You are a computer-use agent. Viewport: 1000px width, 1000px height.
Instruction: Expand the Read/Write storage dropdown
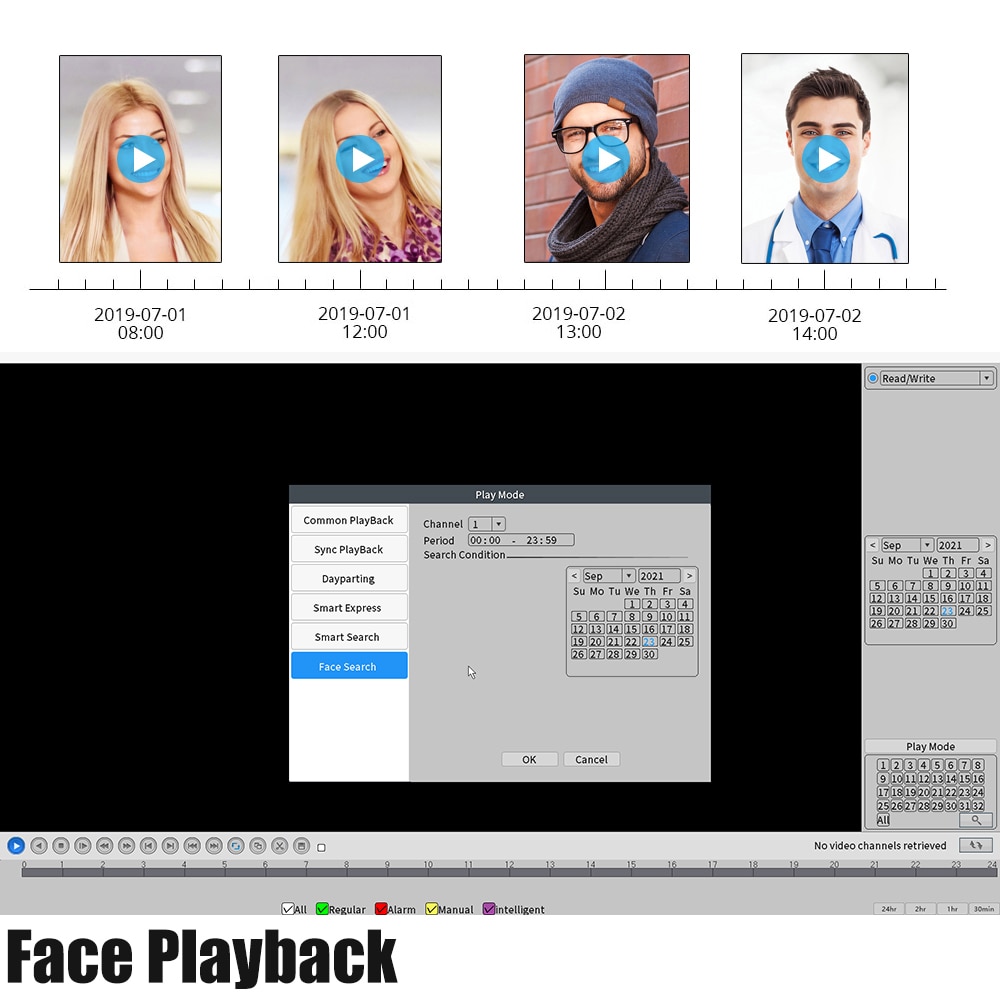[x=987, y=378]
